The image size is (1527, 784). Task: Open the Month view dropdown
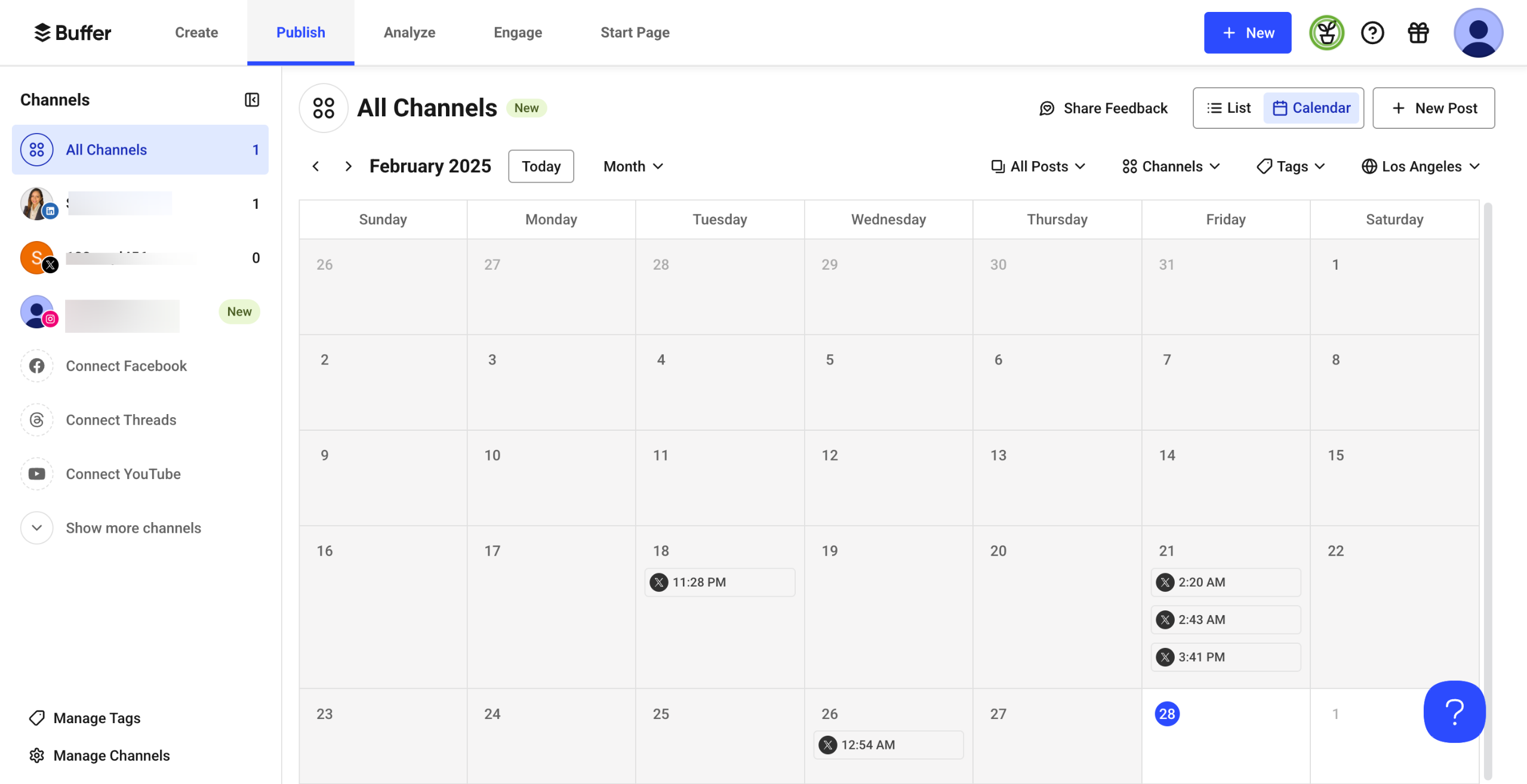(633, 166)
